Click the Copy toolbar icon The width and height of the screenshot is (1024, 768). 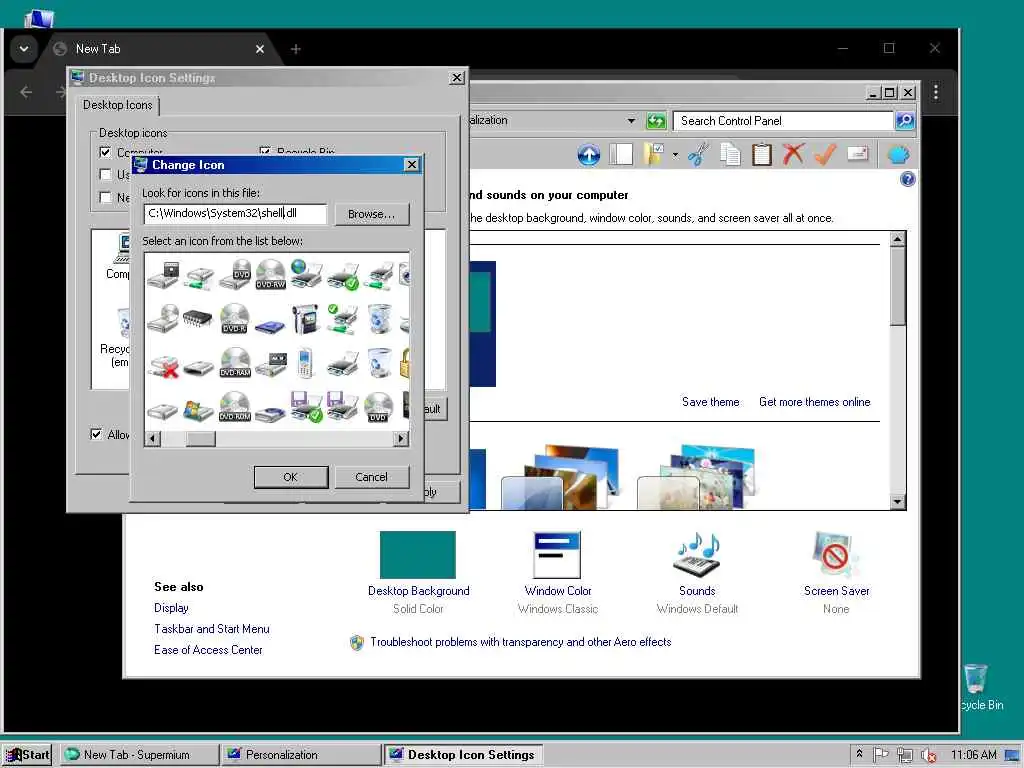pos(730,155)
